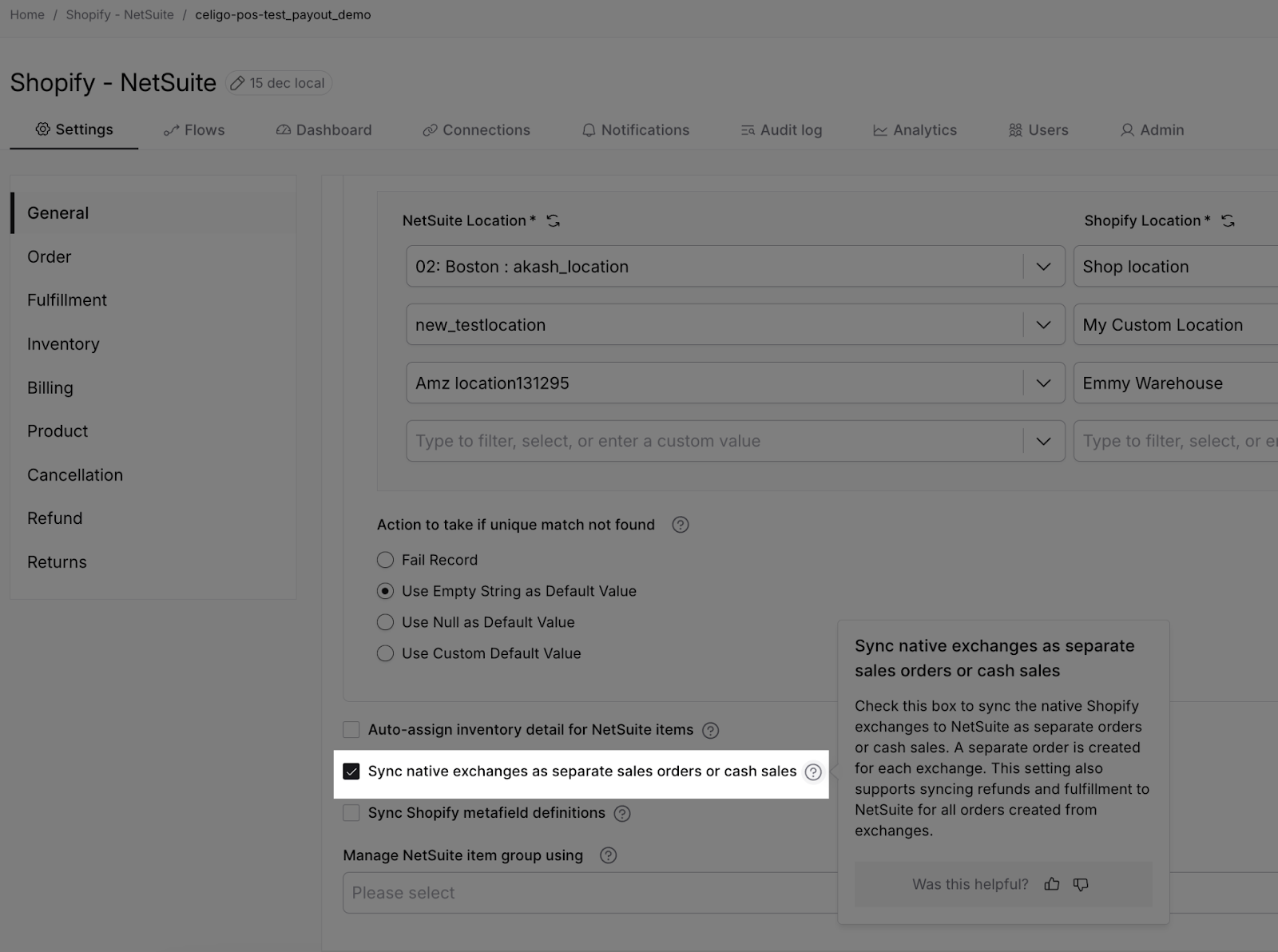The height and width of the screenshot is (952, 1278).
Task: Open the Analytics tab
Action: [x=915, y=130]
